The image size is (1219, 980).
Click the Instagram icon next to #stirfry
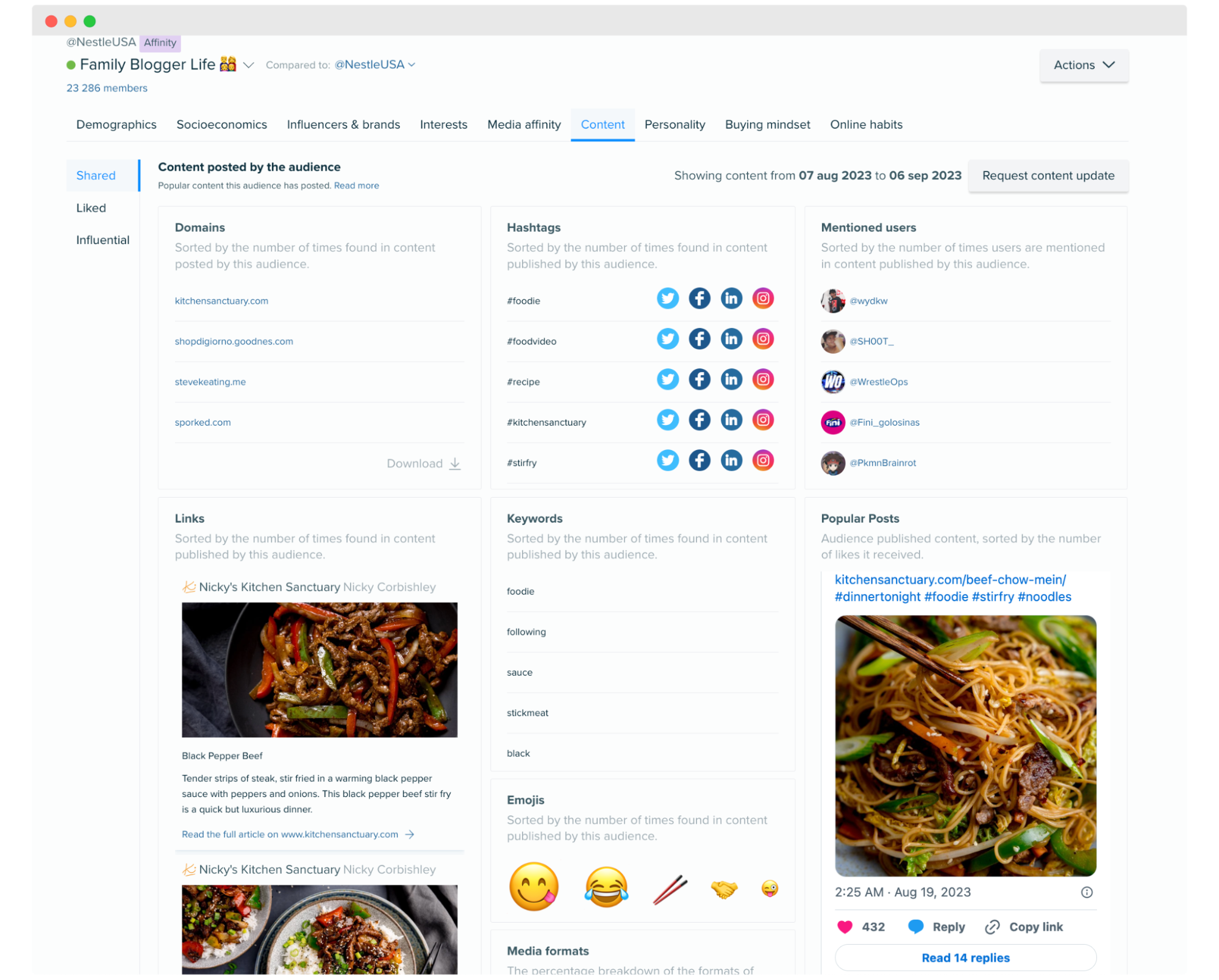(x=763, y=462)
